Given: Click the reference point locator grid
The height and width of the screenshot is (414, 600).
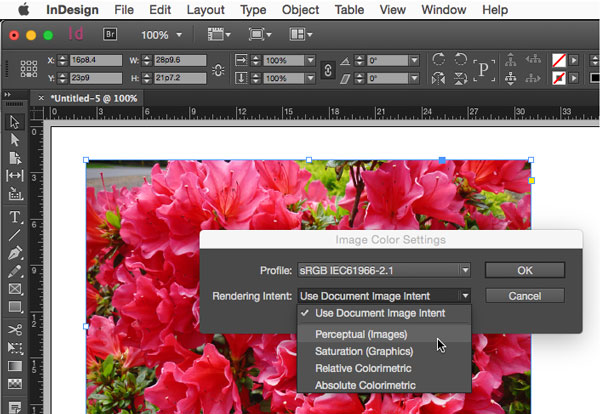Looking at the screenshot, I should pos(29,69).
